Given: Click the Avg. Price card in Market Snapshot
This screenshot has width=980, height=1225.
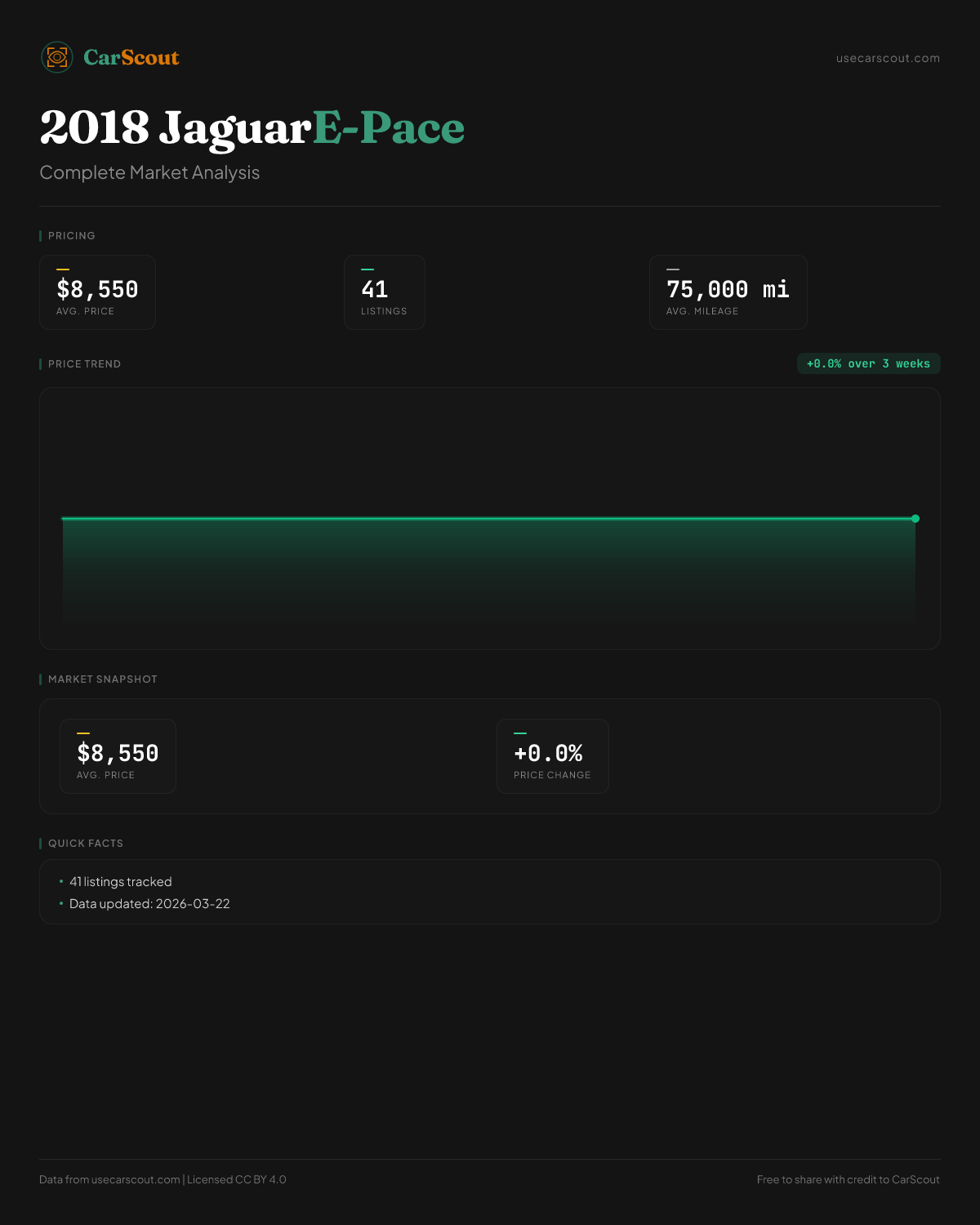Looking at the screenshot, I should pyautogui.click(x=118, y=756).
